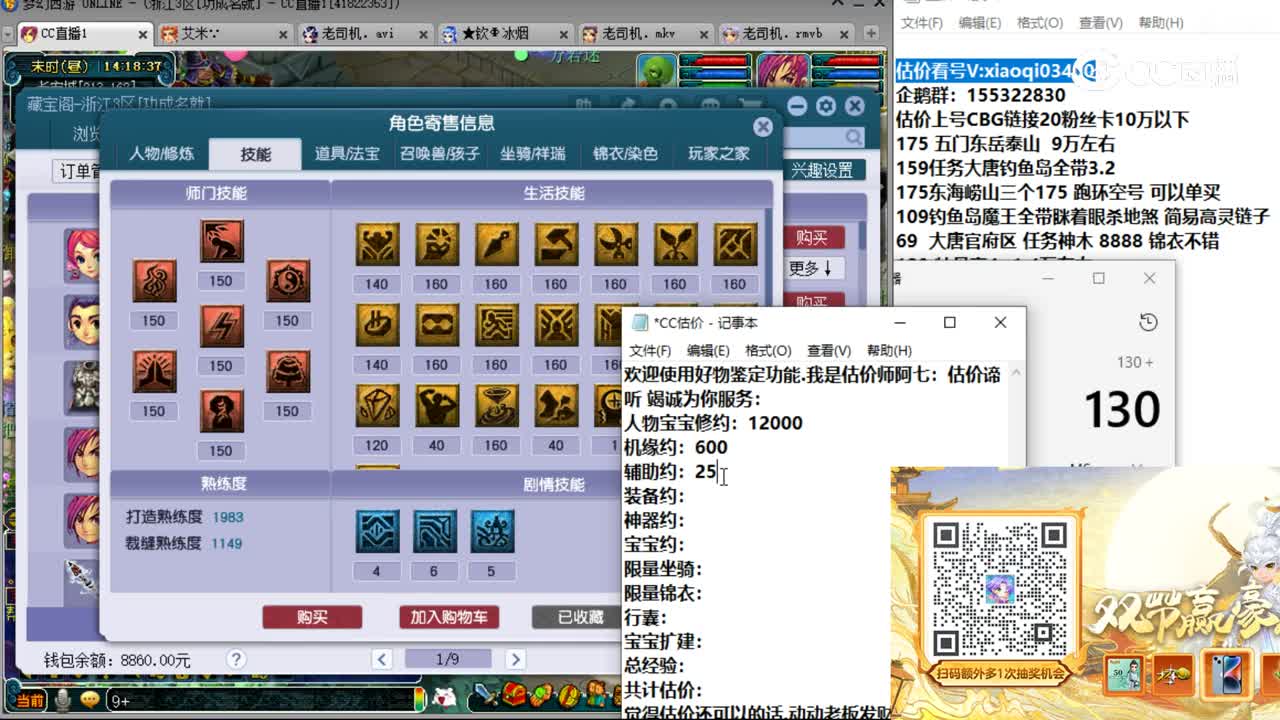Image resolution: width=1280 pixels, height=720 pixels.
Task: Select the 艾米 window tab
Action: (x=227, y=34)
